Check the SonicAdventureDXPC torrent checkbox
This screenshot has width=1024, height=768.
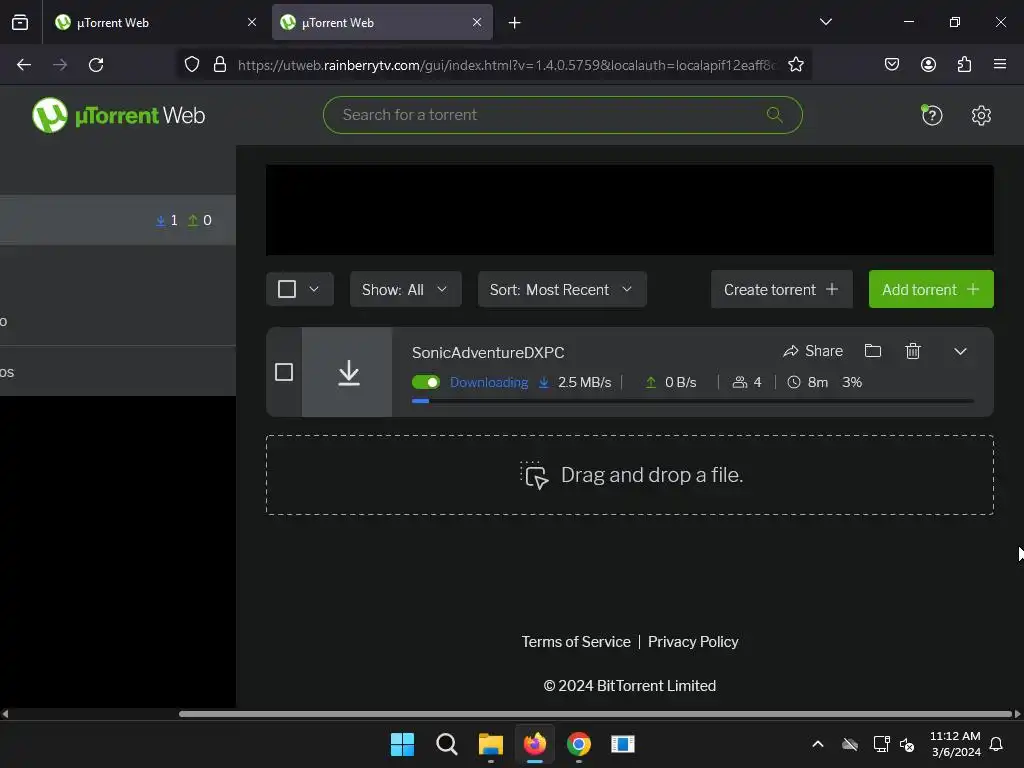[283, 372]
